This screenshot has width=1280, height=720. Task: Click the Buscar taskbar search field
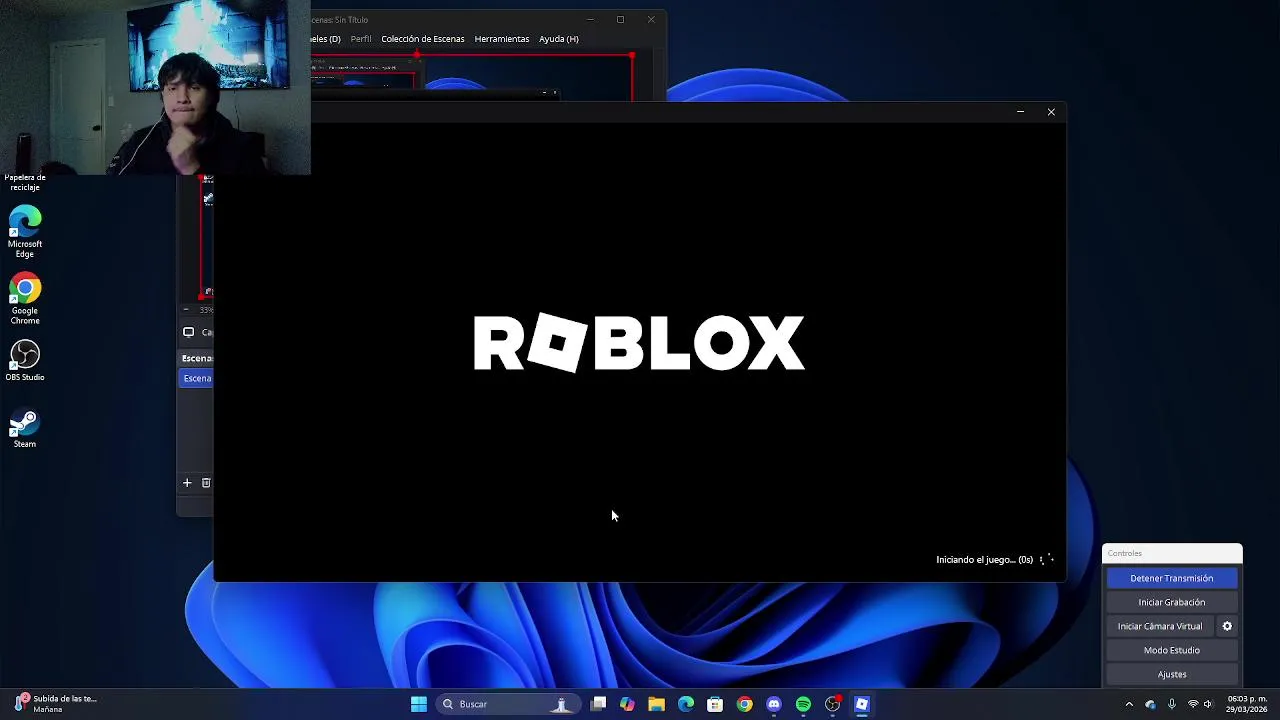[x=508, y=704]
